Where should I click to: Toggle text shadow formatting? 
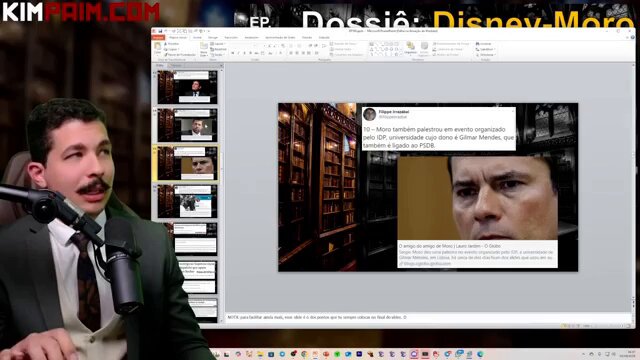pyautogui.click(x=251, y=53)
